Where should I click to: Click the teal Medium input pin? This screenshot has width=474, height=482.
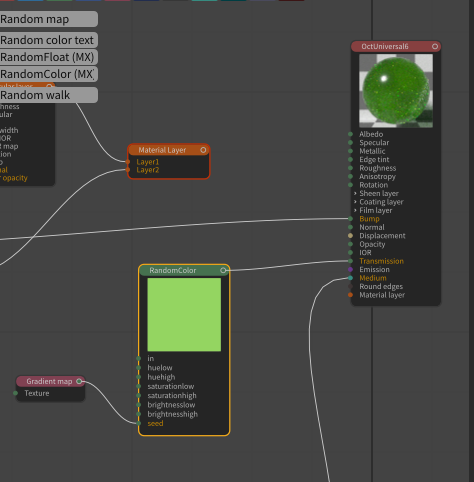tap(350, 278)
